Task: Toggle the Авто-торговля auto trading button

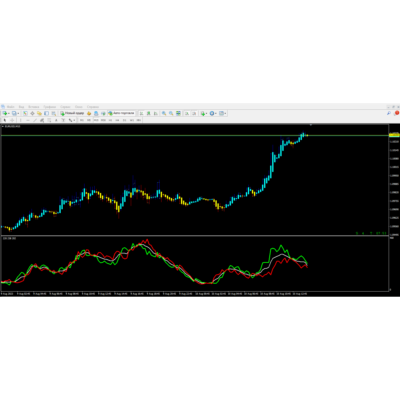Action: coord(121,113)
